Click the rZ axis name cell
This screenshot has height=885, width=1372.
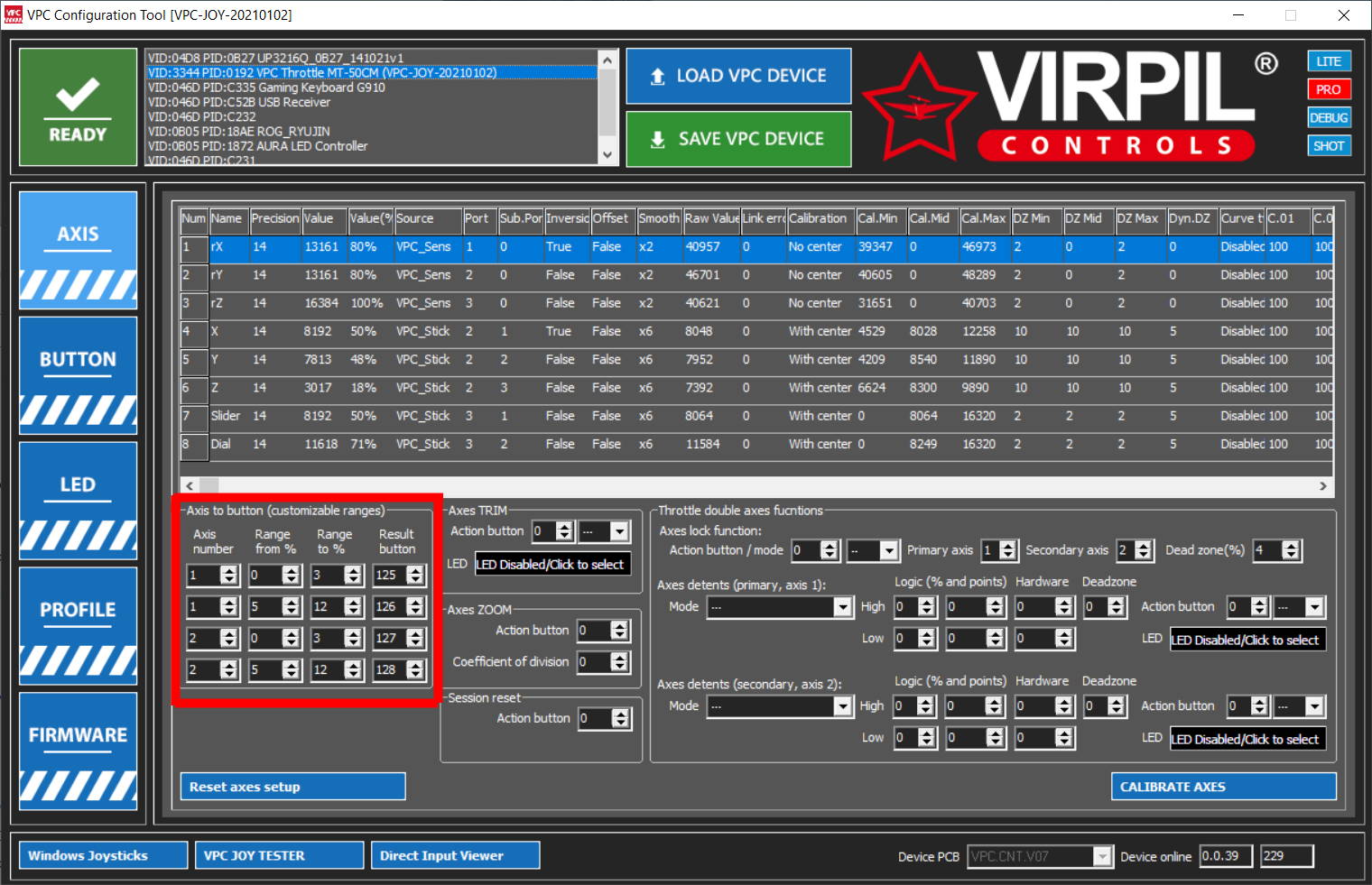[x=228, y=303]
